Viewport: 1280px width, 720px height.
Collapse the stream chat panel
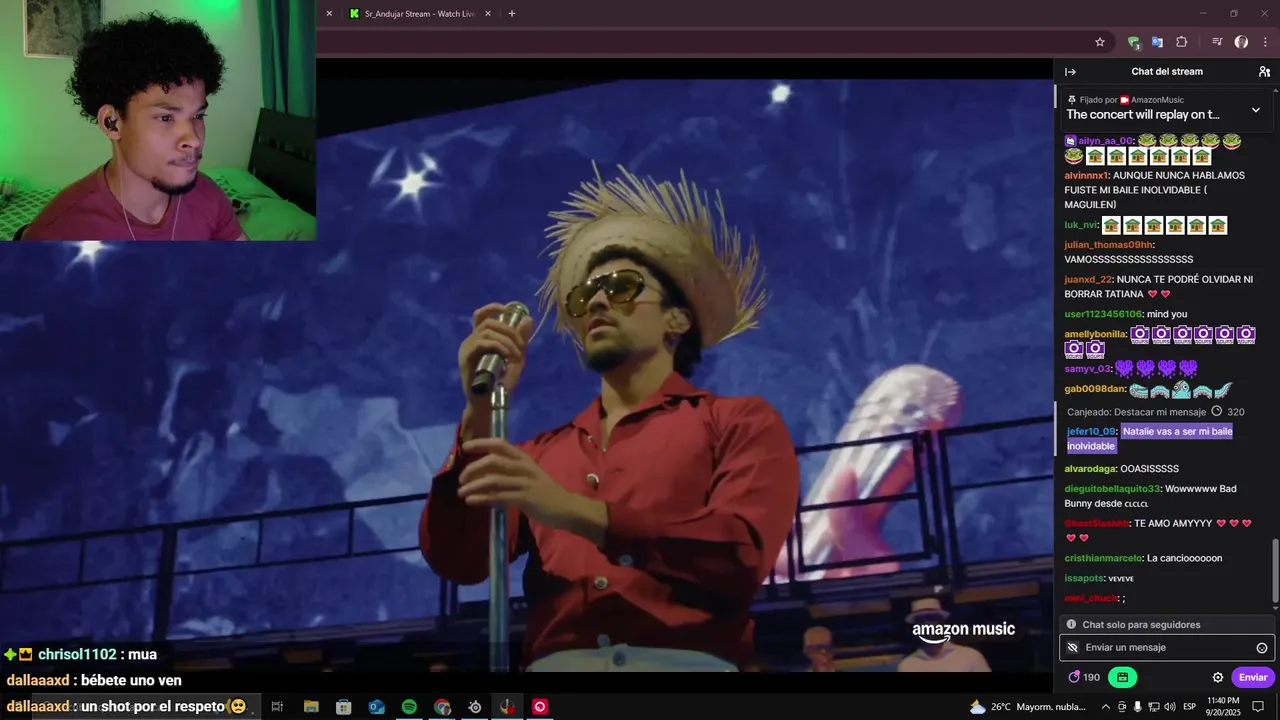click(1070, 72)
